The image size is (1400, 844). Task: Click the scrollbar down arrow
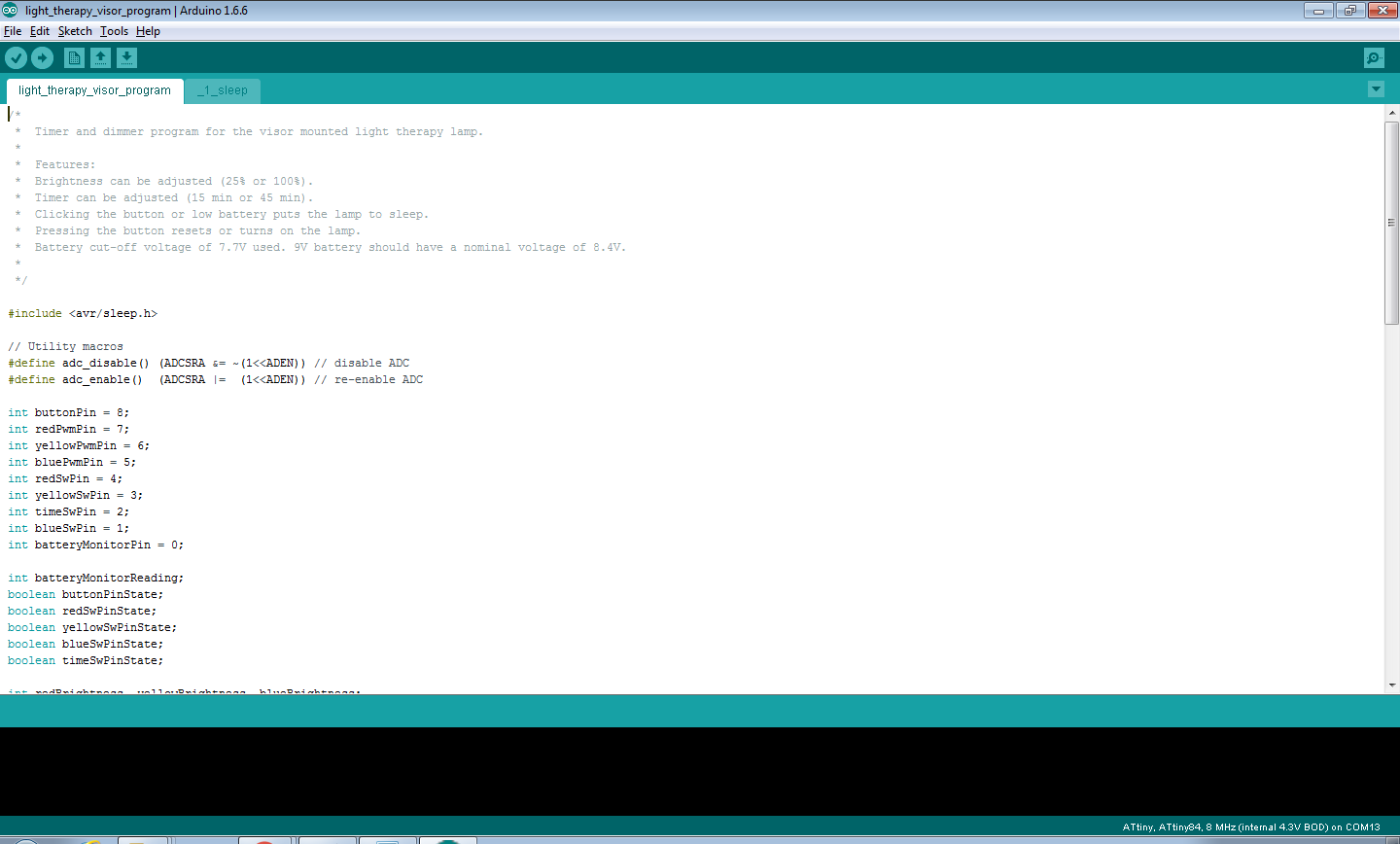click(x=1392, y=684)
